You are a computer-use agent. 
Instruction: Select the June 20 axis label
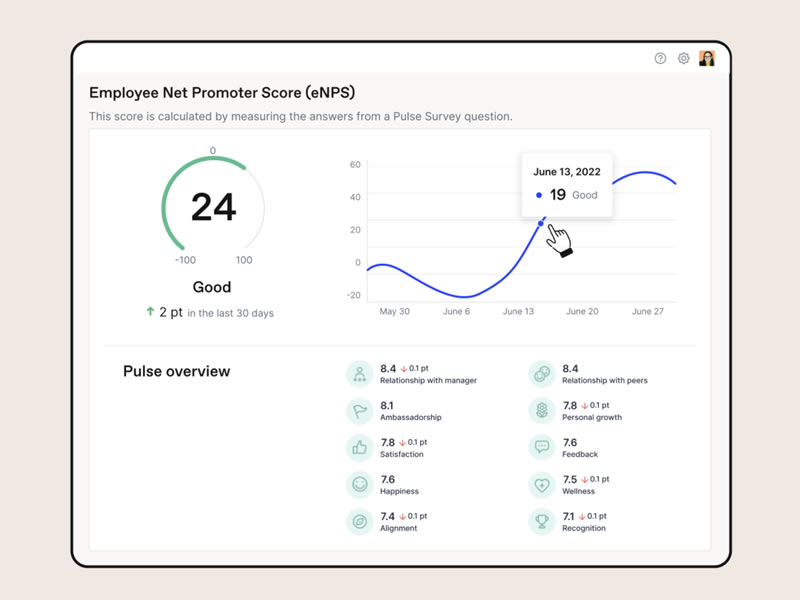582,312
